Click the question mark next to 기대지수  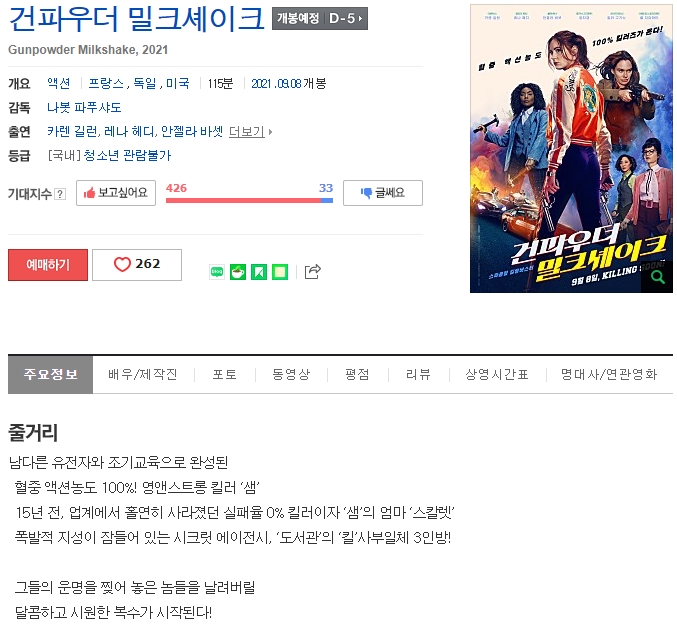(x=60, y=194)
